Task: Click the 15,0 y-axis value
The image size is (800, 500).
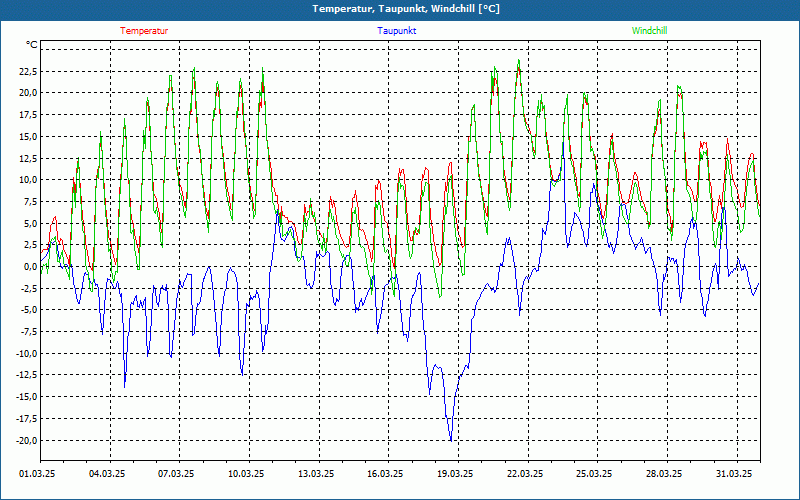Action: coord(28,136)
